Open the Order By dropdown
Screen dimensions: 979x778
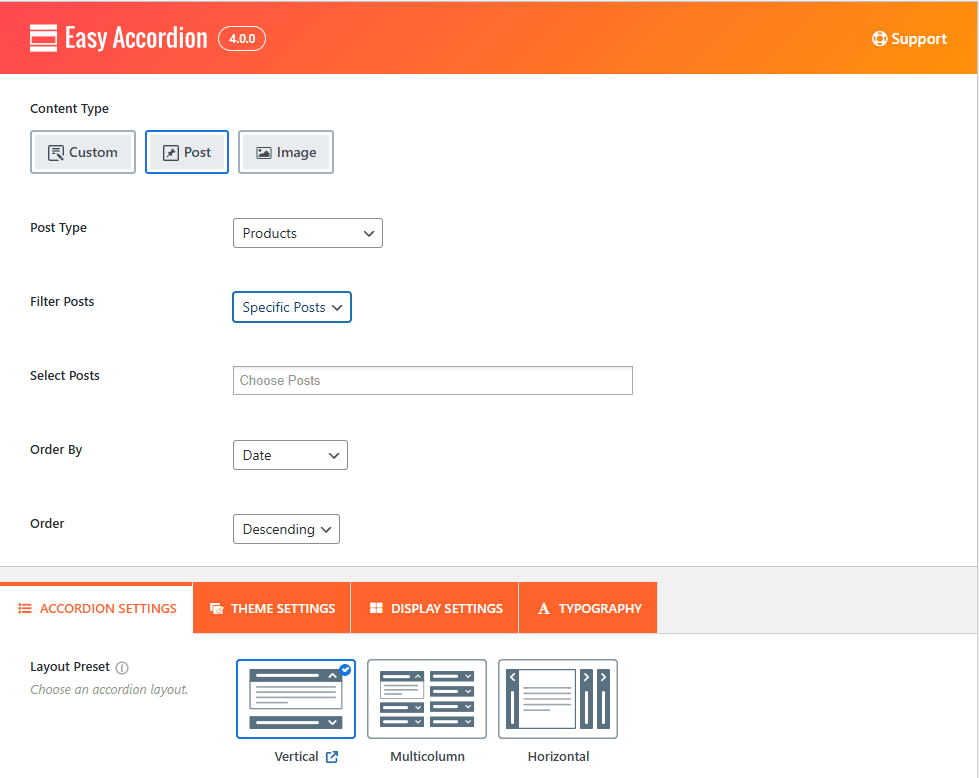point(290,455)
